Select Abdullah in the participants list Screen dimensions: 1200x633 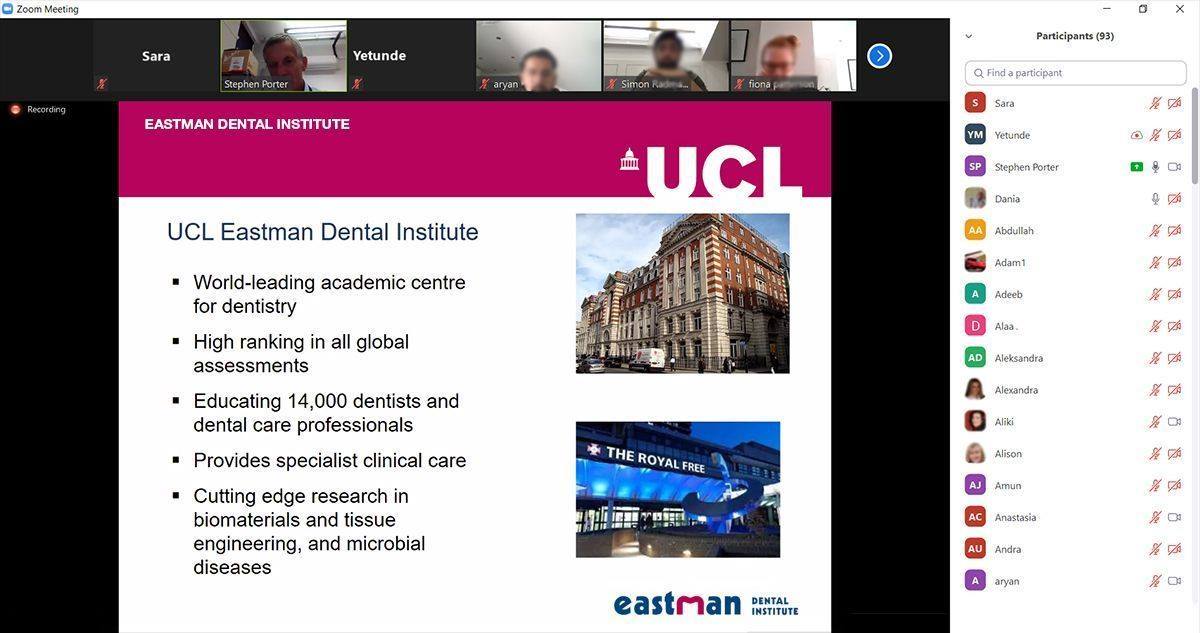pyautogui.click(x=1014, y=231)
